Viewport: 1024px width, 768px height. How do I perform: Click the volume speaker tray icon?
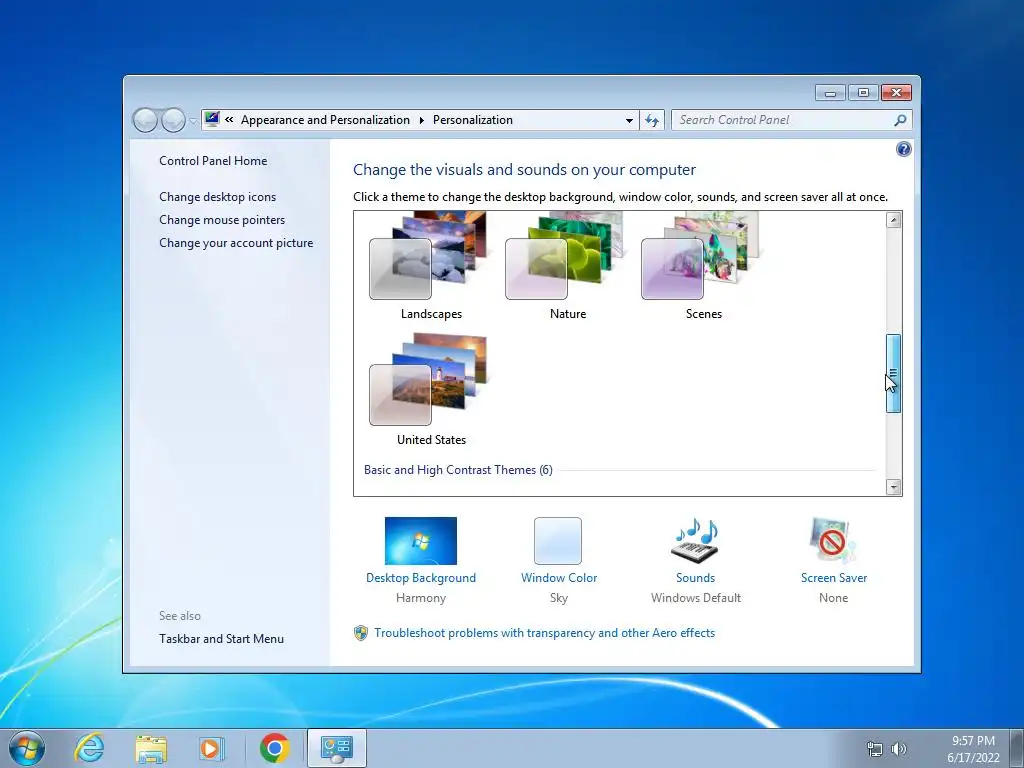point(899,749)
